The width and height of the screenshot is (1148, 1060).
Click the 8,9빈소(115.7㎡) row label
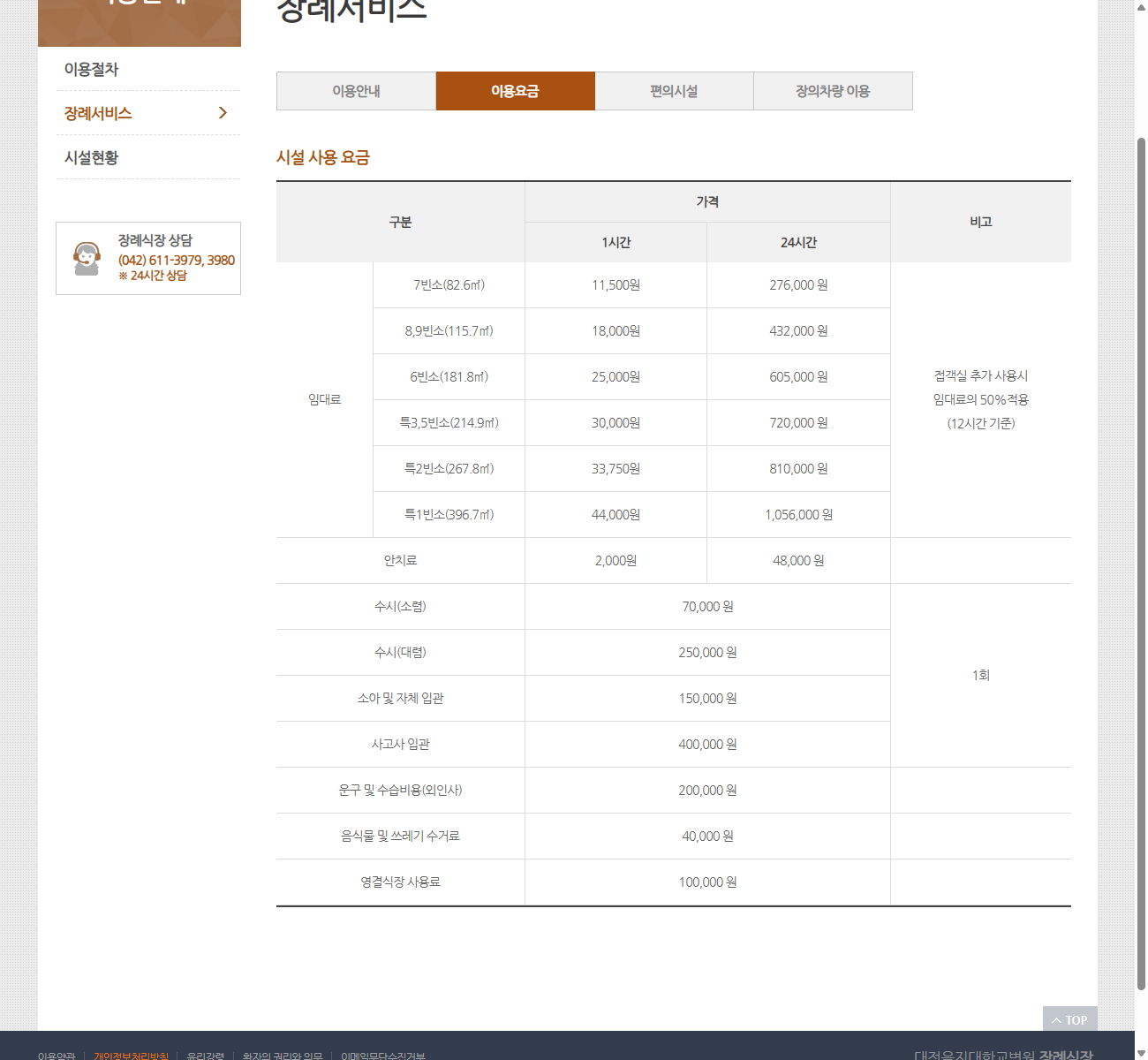click(449, 330)
